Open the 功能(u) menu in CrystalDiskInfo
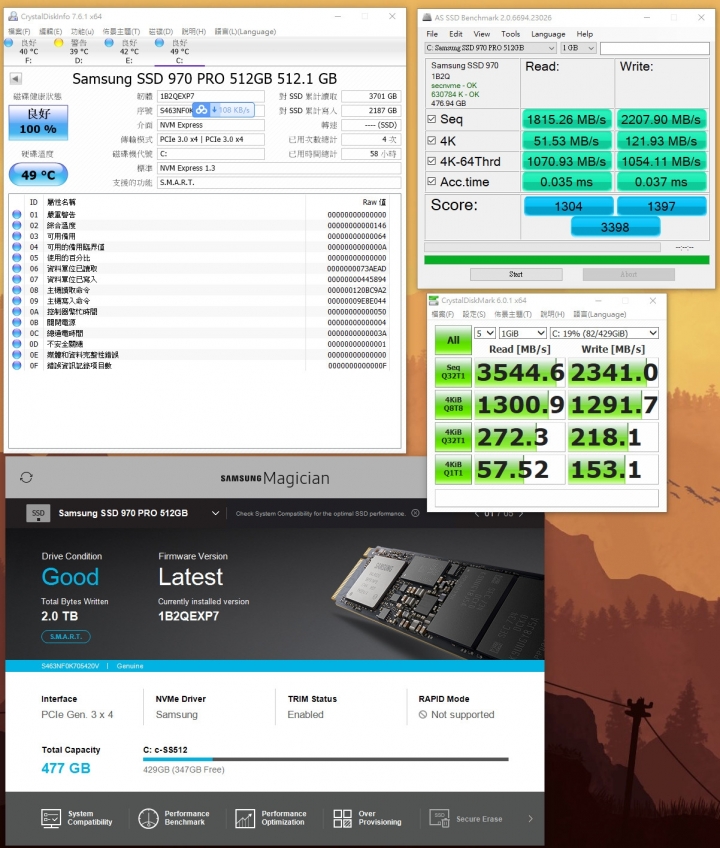Screen dimensions: 720x848 tap(82, 31)
